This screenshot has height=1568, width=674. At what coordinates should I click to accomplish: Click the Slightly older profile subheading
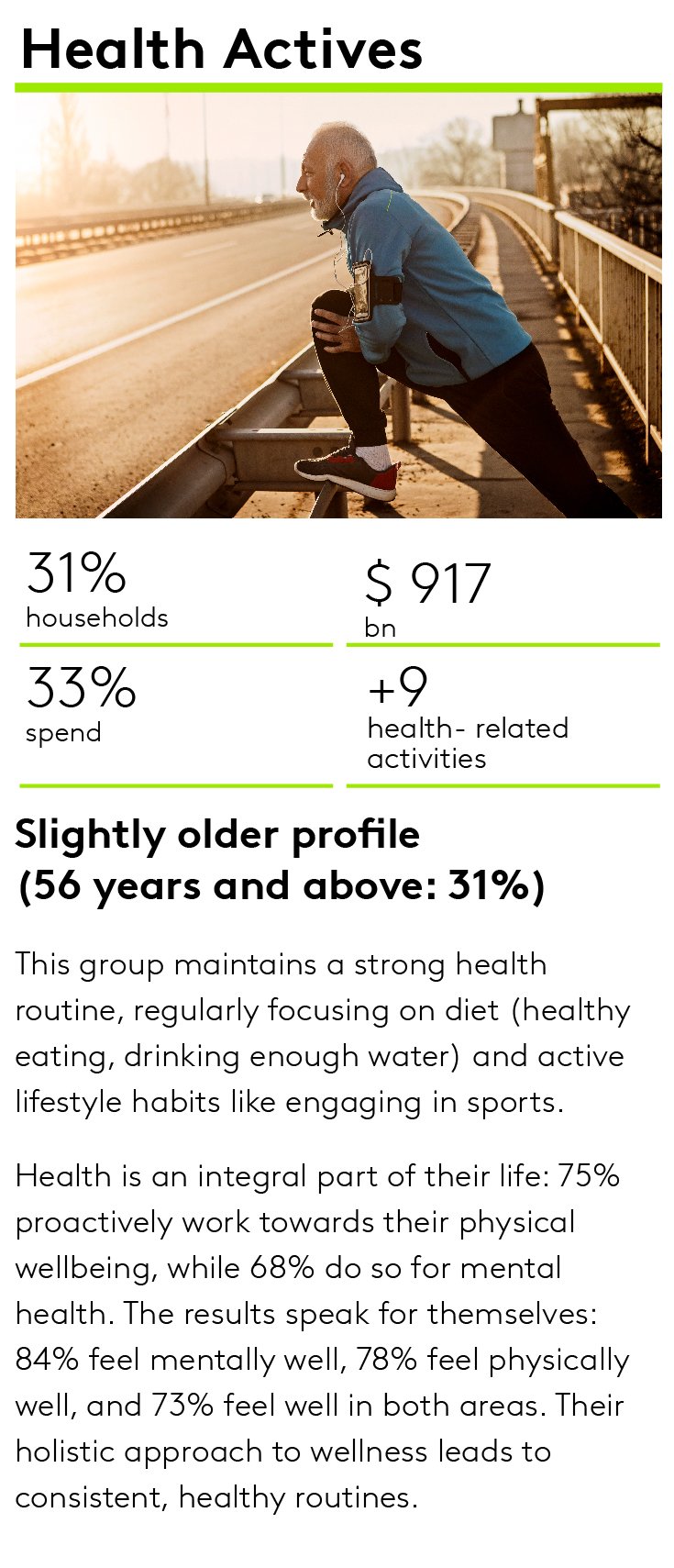click(217, 834)
